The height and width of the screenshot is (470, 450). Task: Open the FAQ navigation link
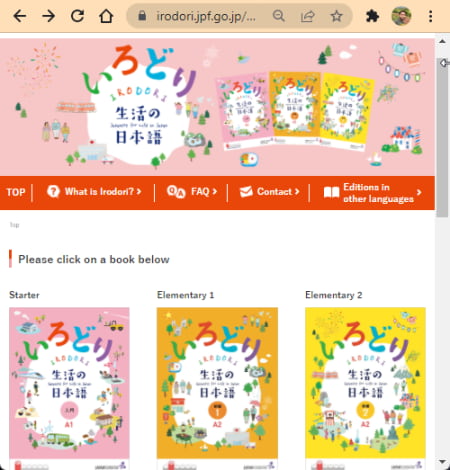click(x=192, y=192)
